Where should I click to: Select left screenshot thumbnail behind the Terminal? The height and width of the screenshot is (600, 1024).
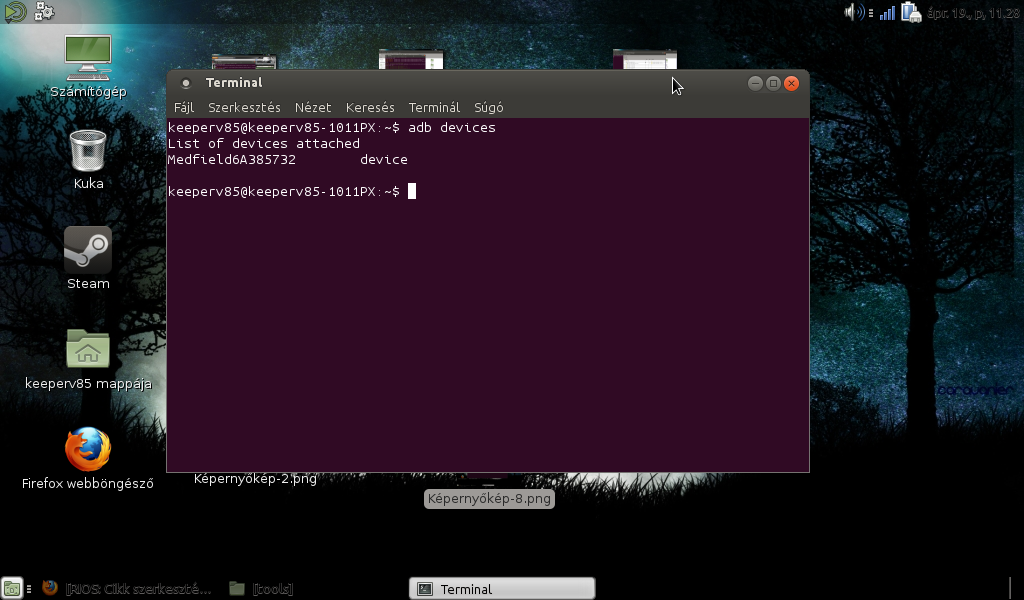click(244, 63)
